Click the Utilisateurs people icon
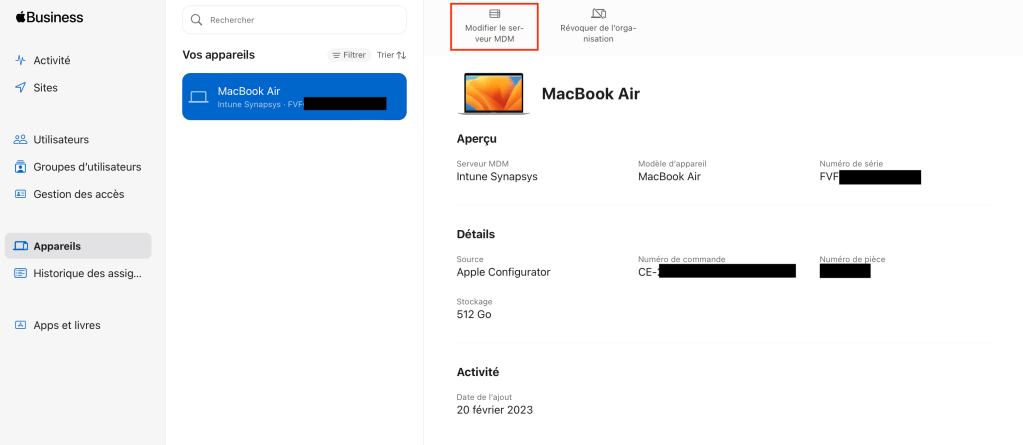 [x=20, y=140]
